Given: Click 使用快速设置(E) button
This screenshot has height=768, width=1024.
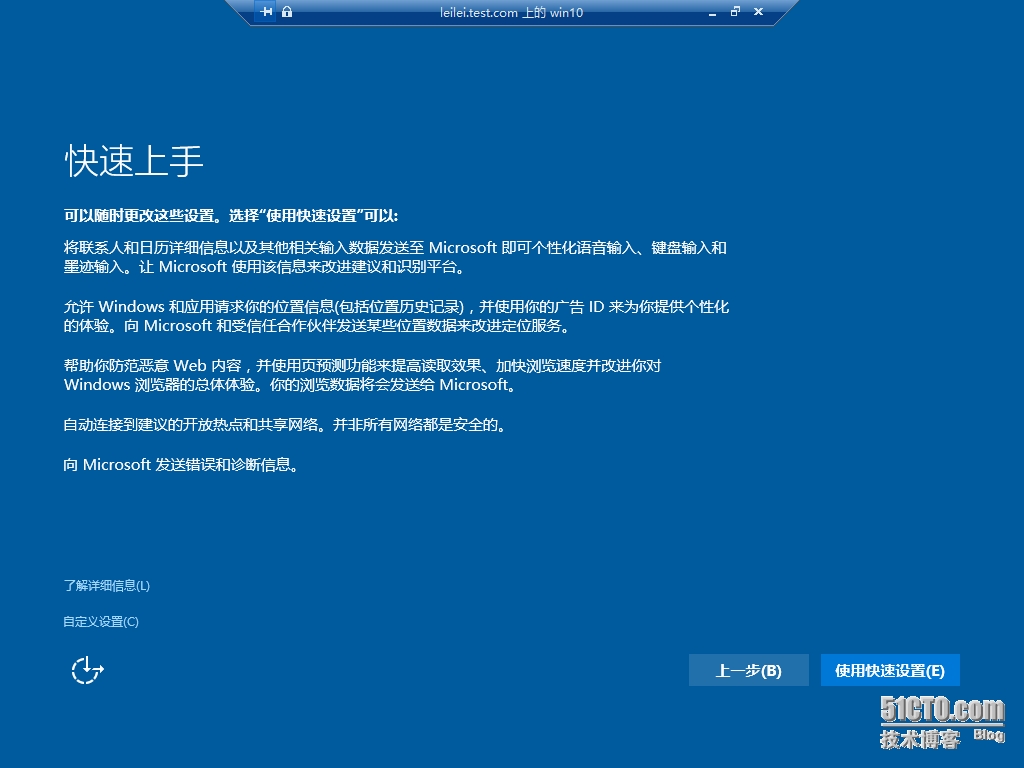Looking at the screenshot, I should [889, 670].
